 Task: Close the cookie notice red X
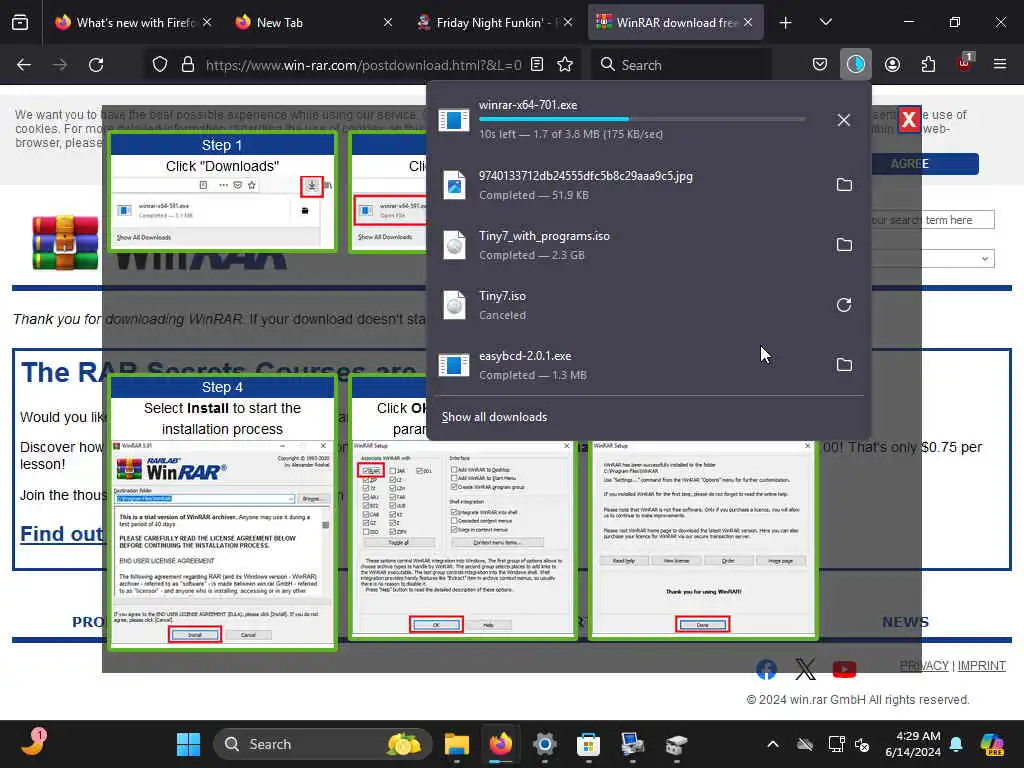[x=908, y=120]
